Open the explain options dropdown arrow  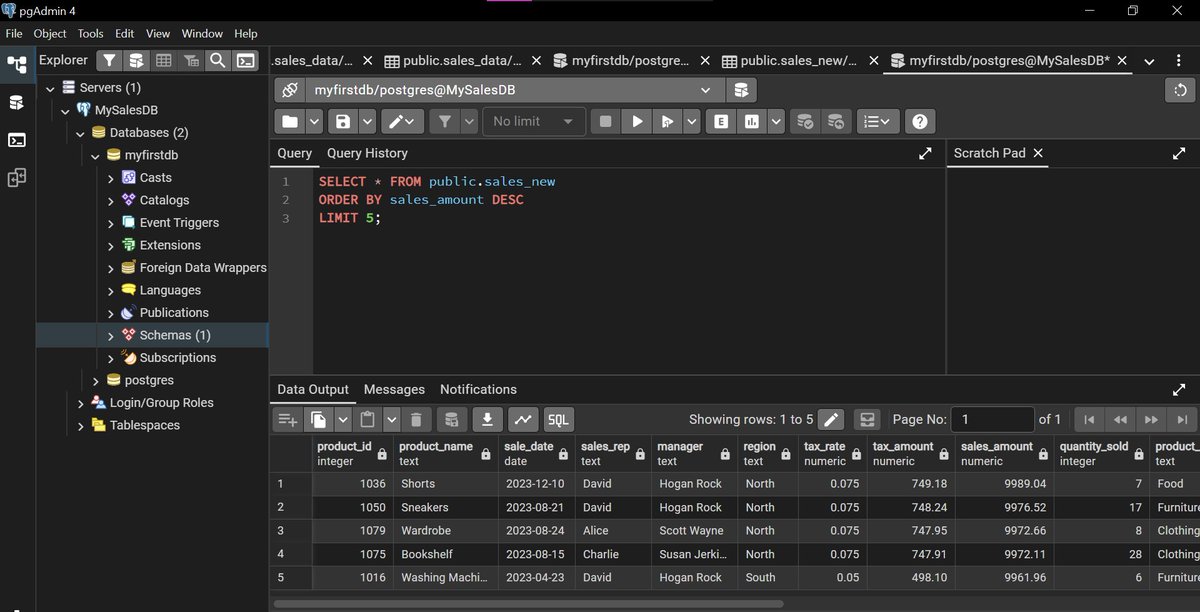(775, 121)
